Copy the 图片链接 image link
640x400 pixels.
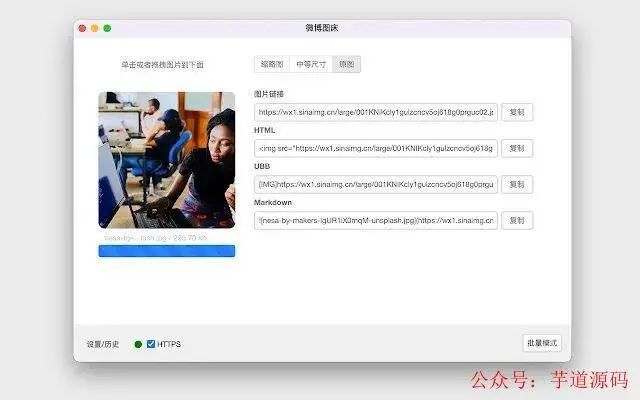[517, 112]
